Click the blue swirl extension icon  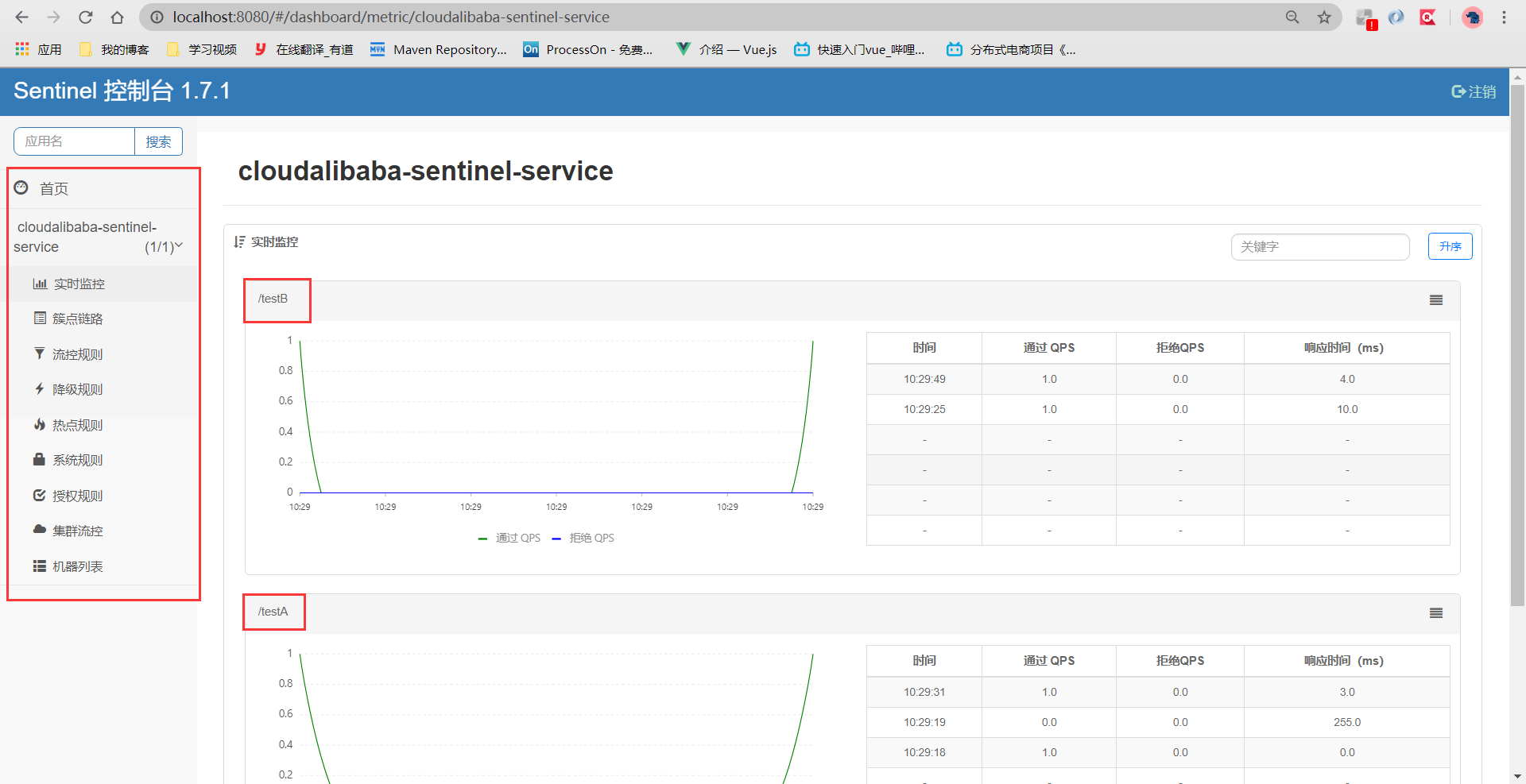pos(1396,17)
